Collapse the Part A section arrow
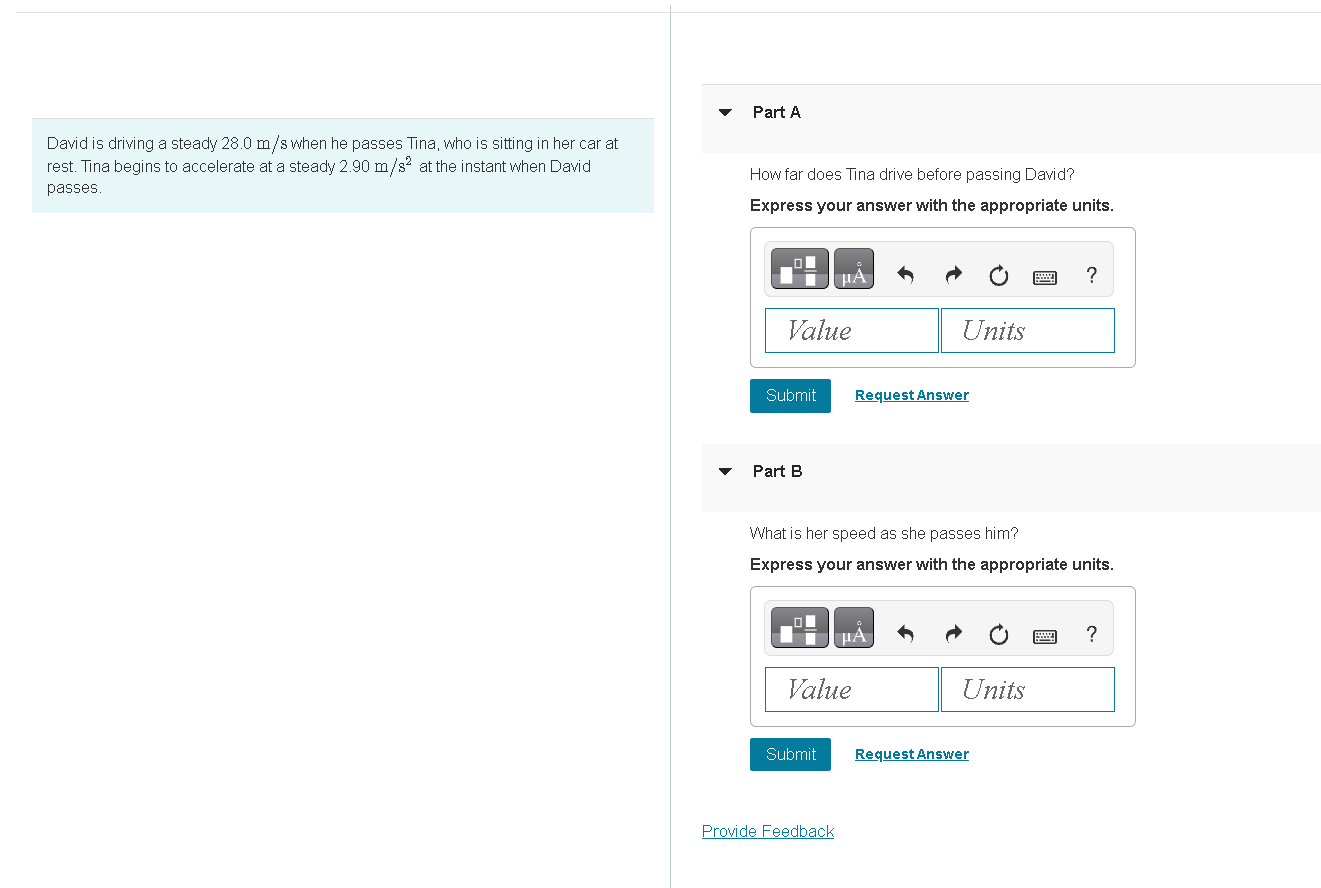Screen dimensions: 1321x888 726,112
